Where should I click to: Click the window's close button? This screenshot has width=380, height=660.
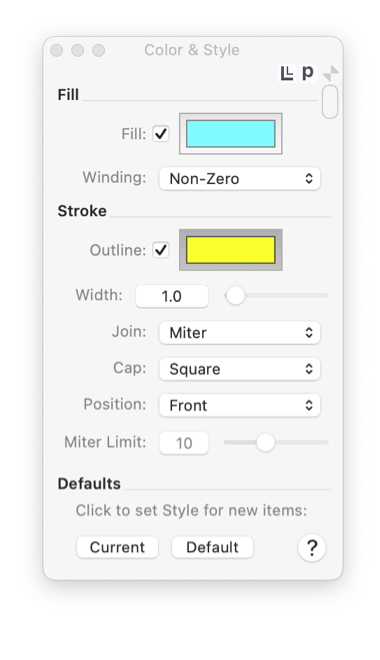coord(56,51)
